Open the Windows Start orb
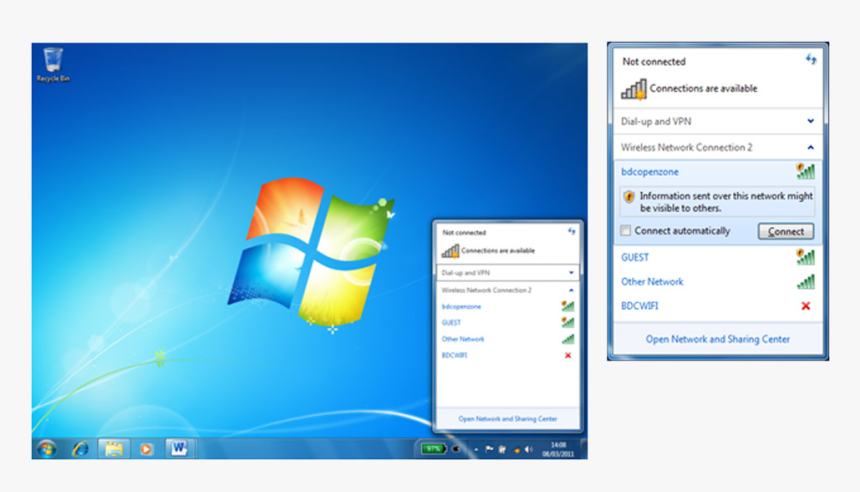The image size is (860, 492). tap(47, 449)
